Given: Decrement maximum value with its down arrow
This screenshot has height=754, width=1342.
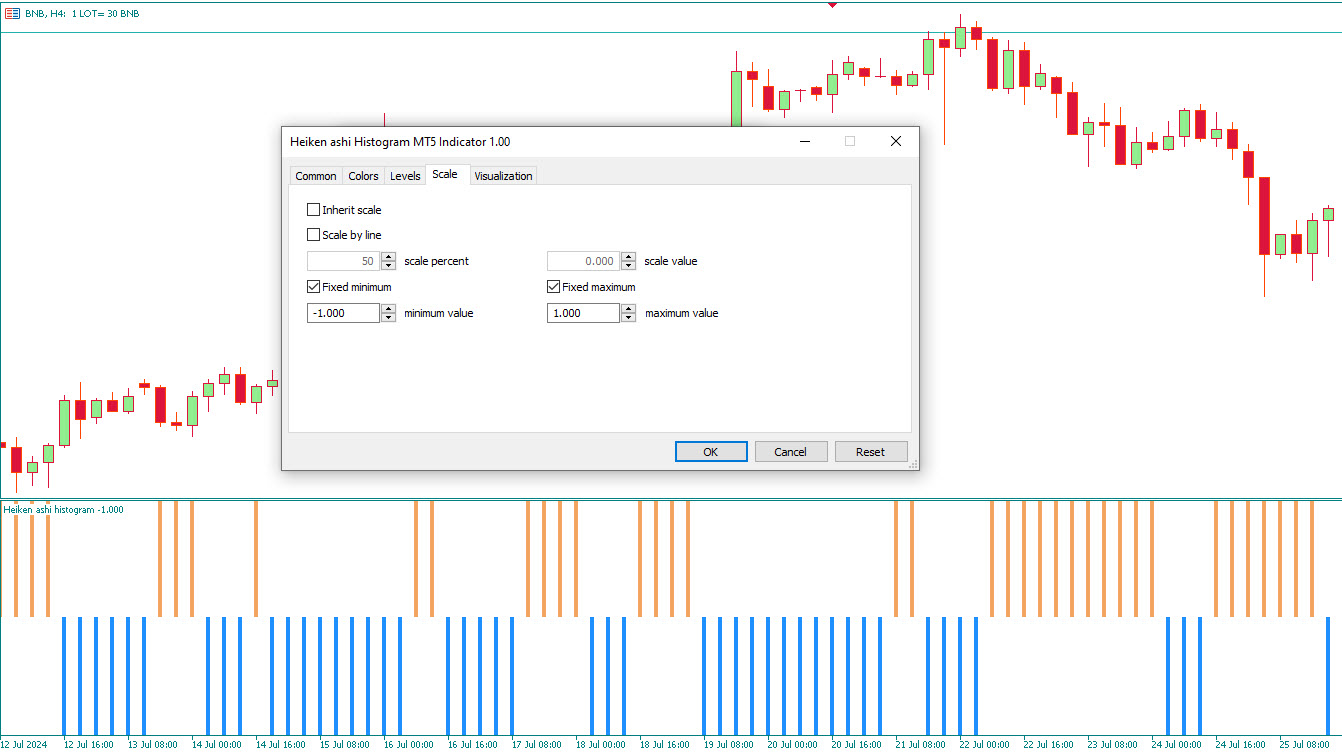Looking at the screenshot, I should (x=628, y=317).
